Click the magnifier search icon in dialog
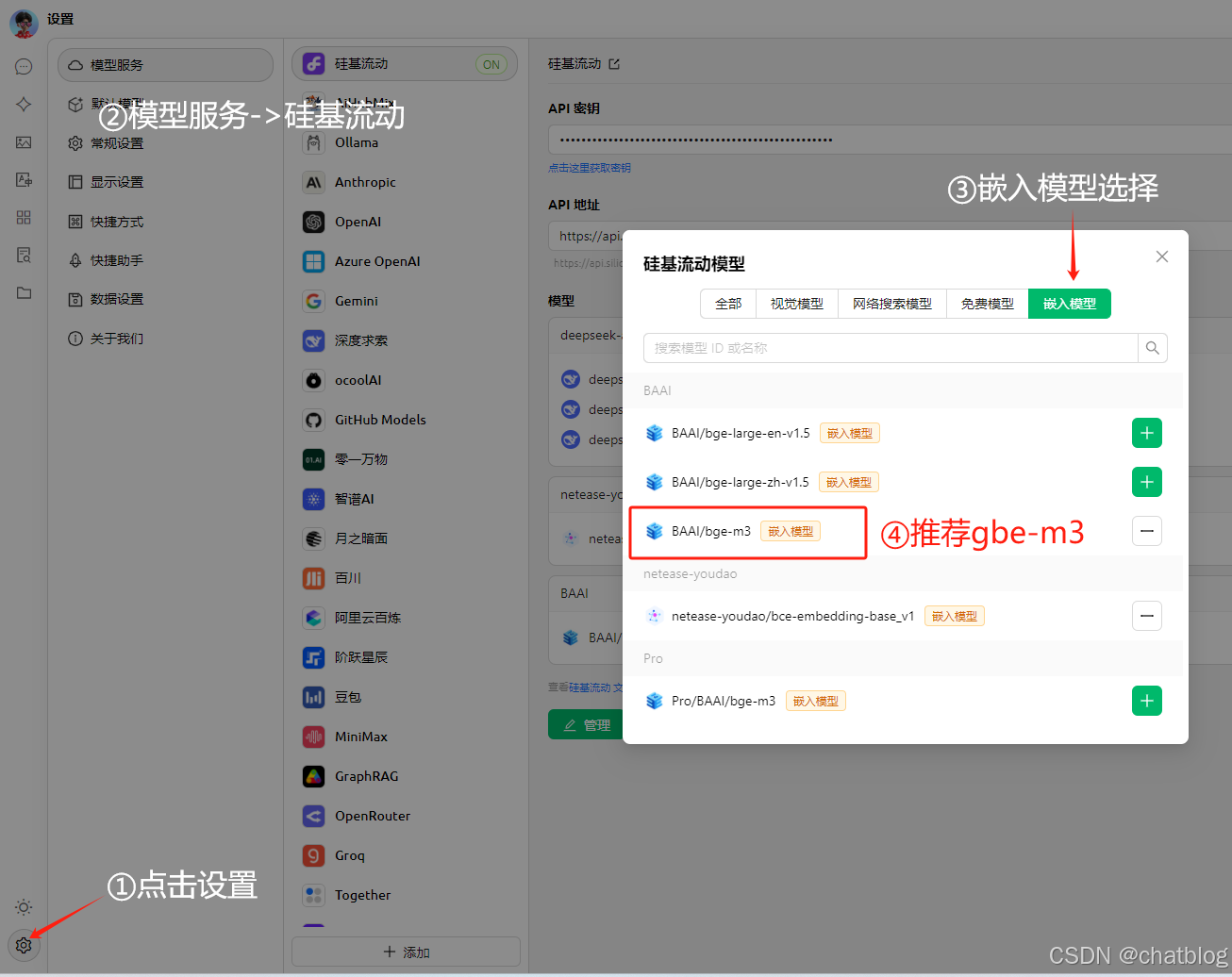1232x977 pixels. (x=1153, y=348)
